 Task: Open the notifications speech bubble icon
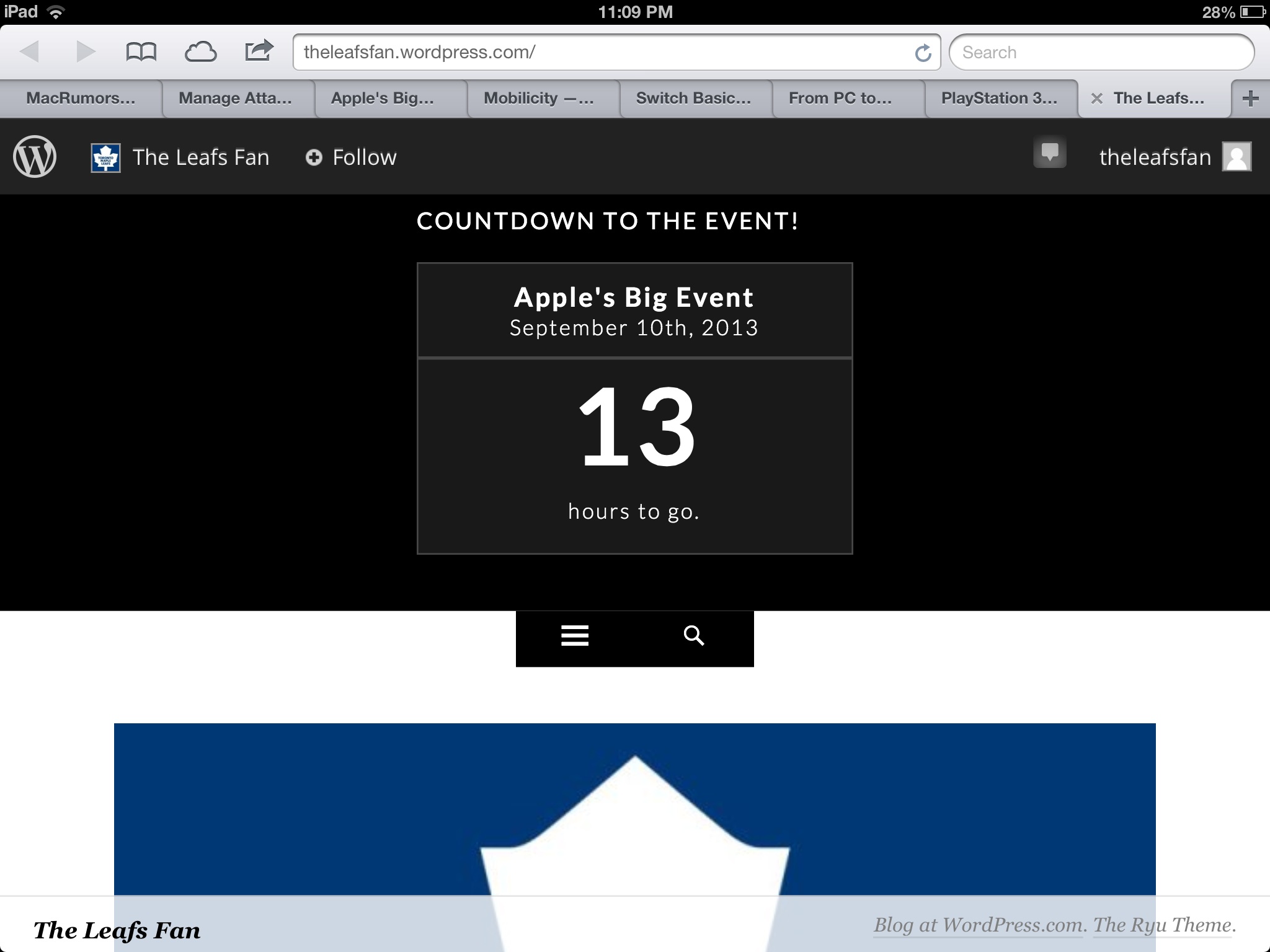tap(1049, 152)
